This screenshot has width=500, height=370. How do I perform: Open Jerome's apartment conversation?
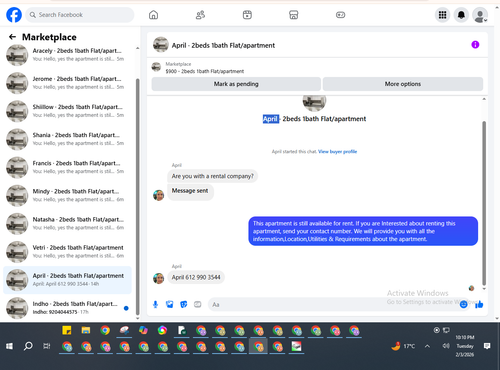pyautogui.click(x=68, y=83)
